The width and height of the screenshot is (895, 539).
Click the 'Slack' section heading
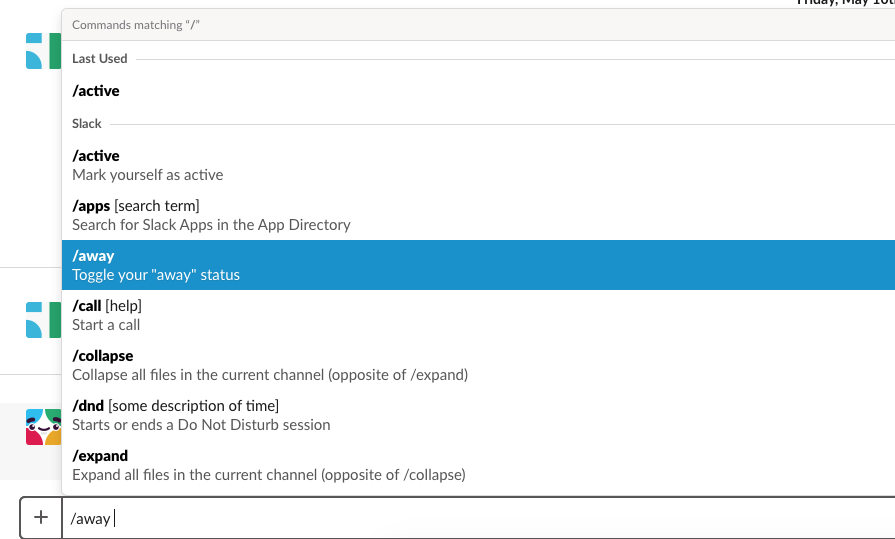[87, 124]
